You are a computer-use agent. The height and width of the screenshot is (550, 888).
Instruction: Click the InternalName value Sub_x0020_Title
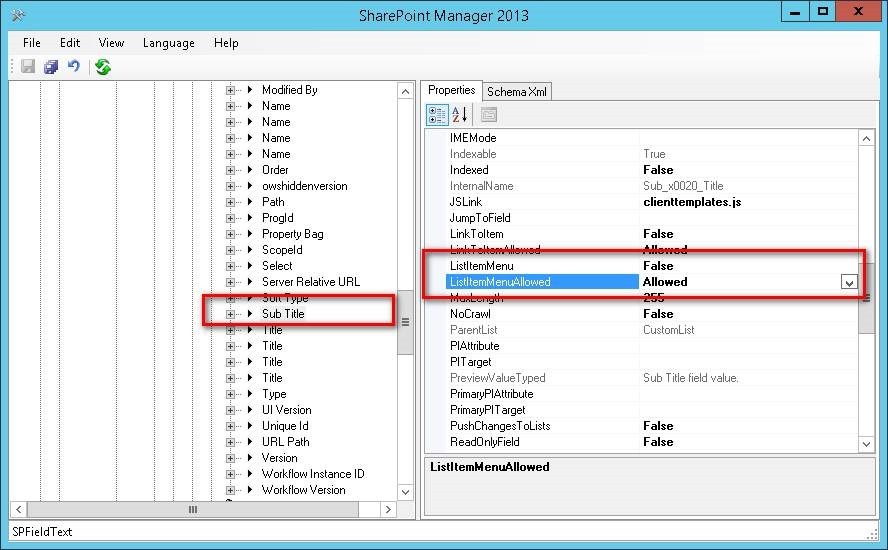pos(683,186)
